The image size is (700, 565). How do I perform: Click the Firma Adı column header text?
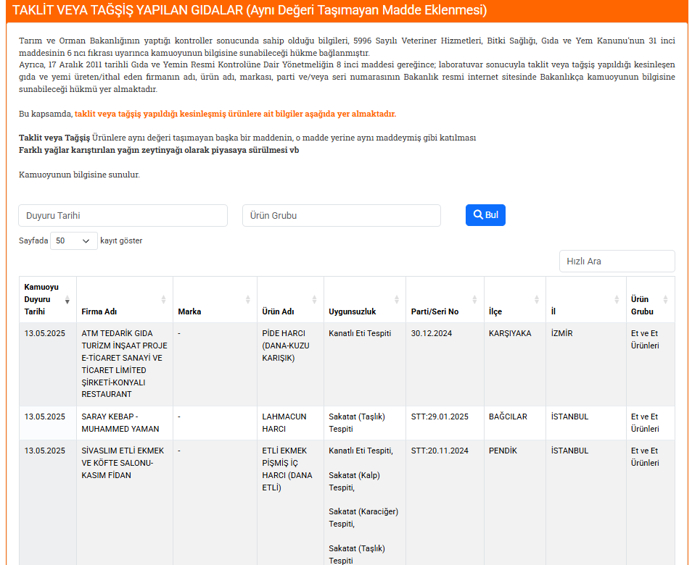click(x=99, y=312)
